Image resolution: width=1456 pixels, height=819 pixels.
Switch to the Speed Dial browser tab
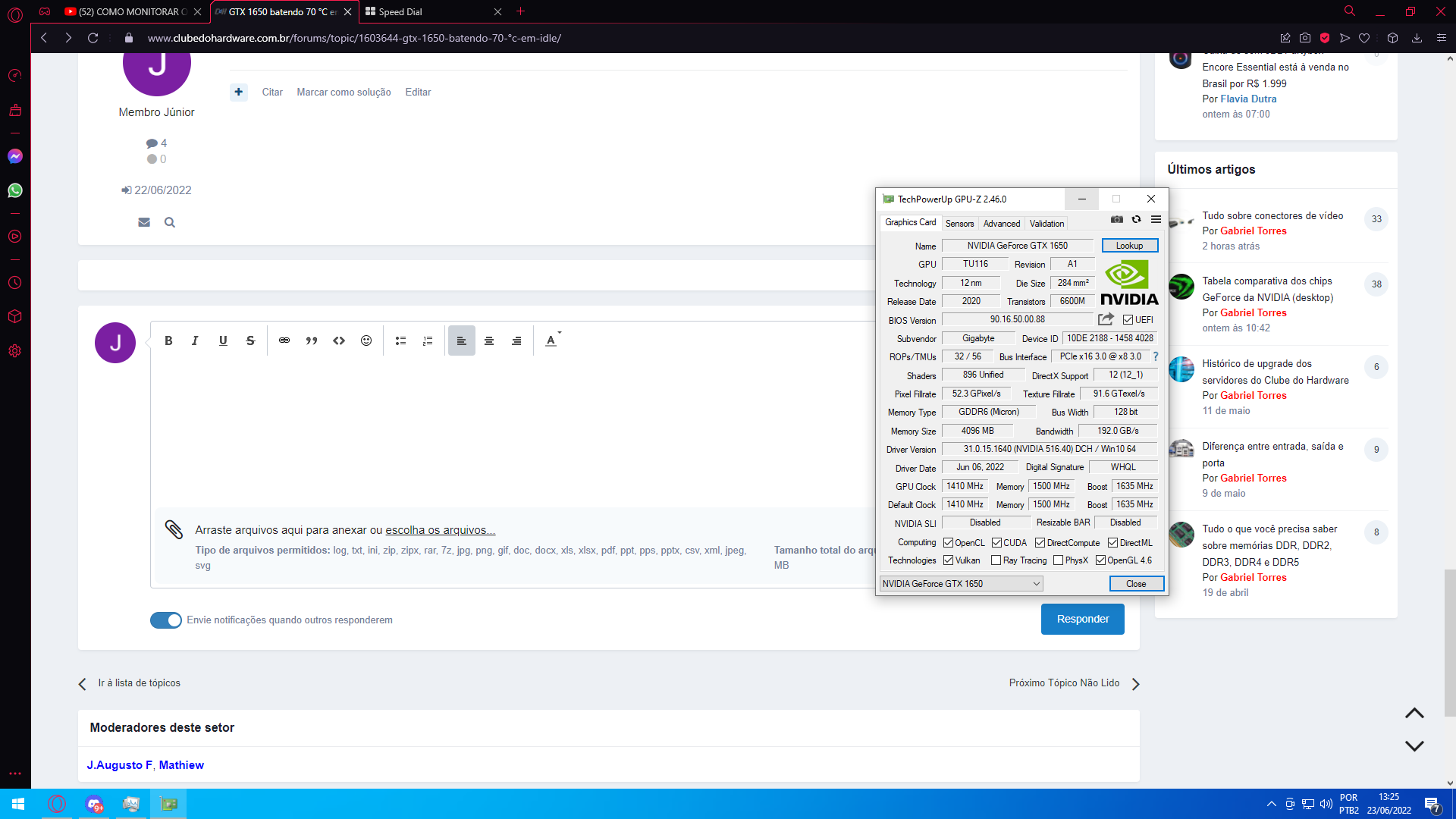[432, 11]
